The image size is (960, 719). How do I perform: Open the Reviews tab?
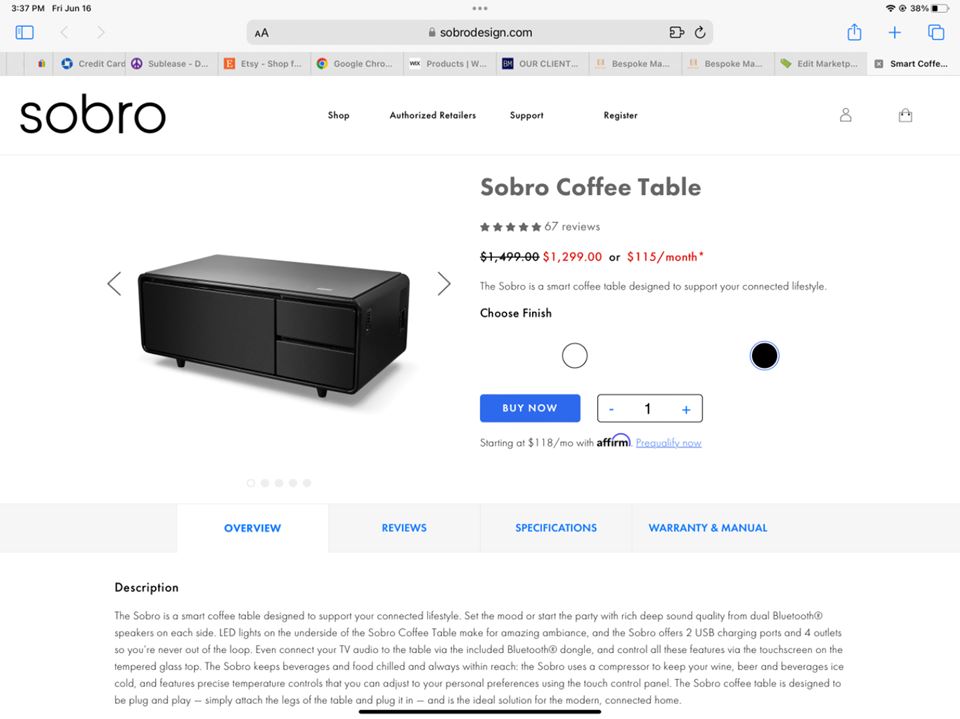404,528
